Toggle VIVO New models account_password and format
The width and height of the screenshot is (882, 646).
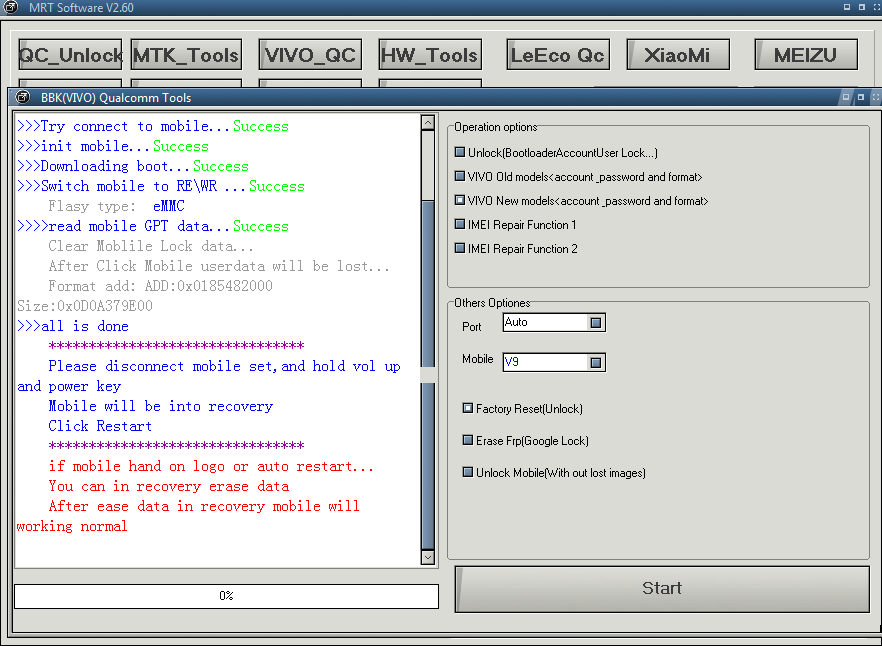tap(460, 200)
